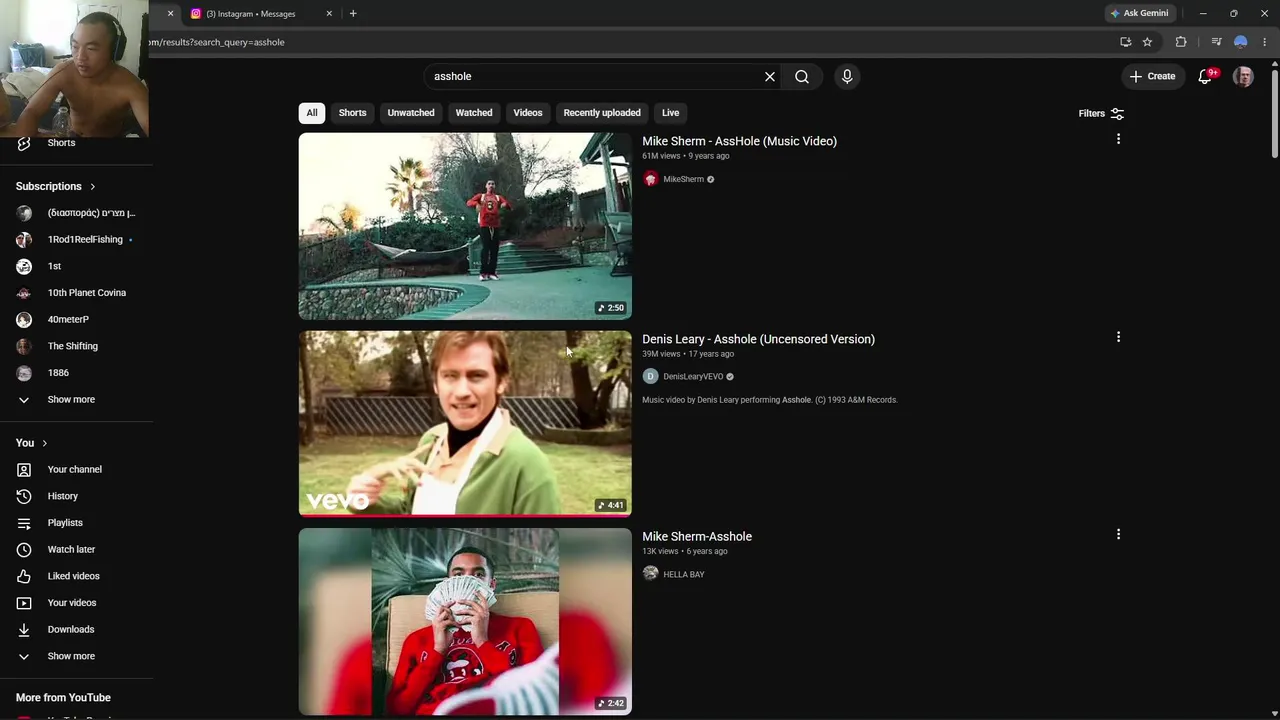Select the All filter chip
Image resolution: width=1280 pixels, height=720 pixels.
[312, 113]
